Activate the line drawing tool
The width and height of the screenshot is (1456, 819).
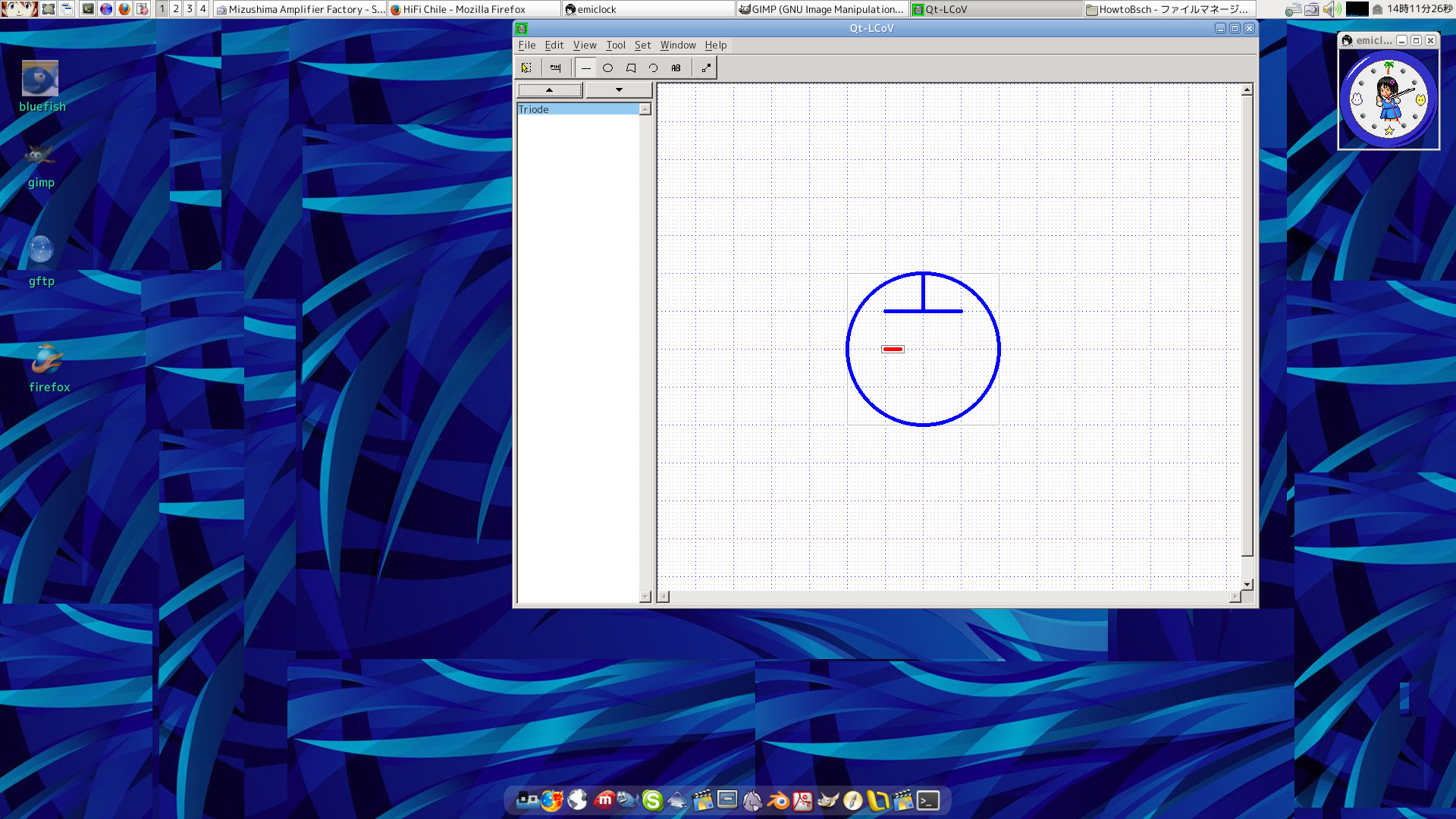pyautogui.click(x=585, y=68)
